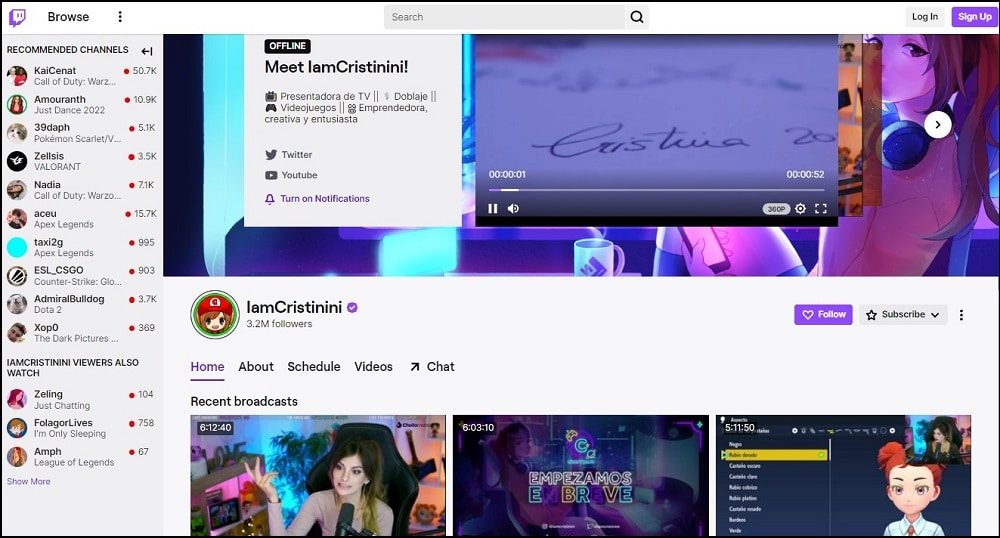Open the Schedule tab
Screen dimensions: 1000x538
click(x=314, y=367)
